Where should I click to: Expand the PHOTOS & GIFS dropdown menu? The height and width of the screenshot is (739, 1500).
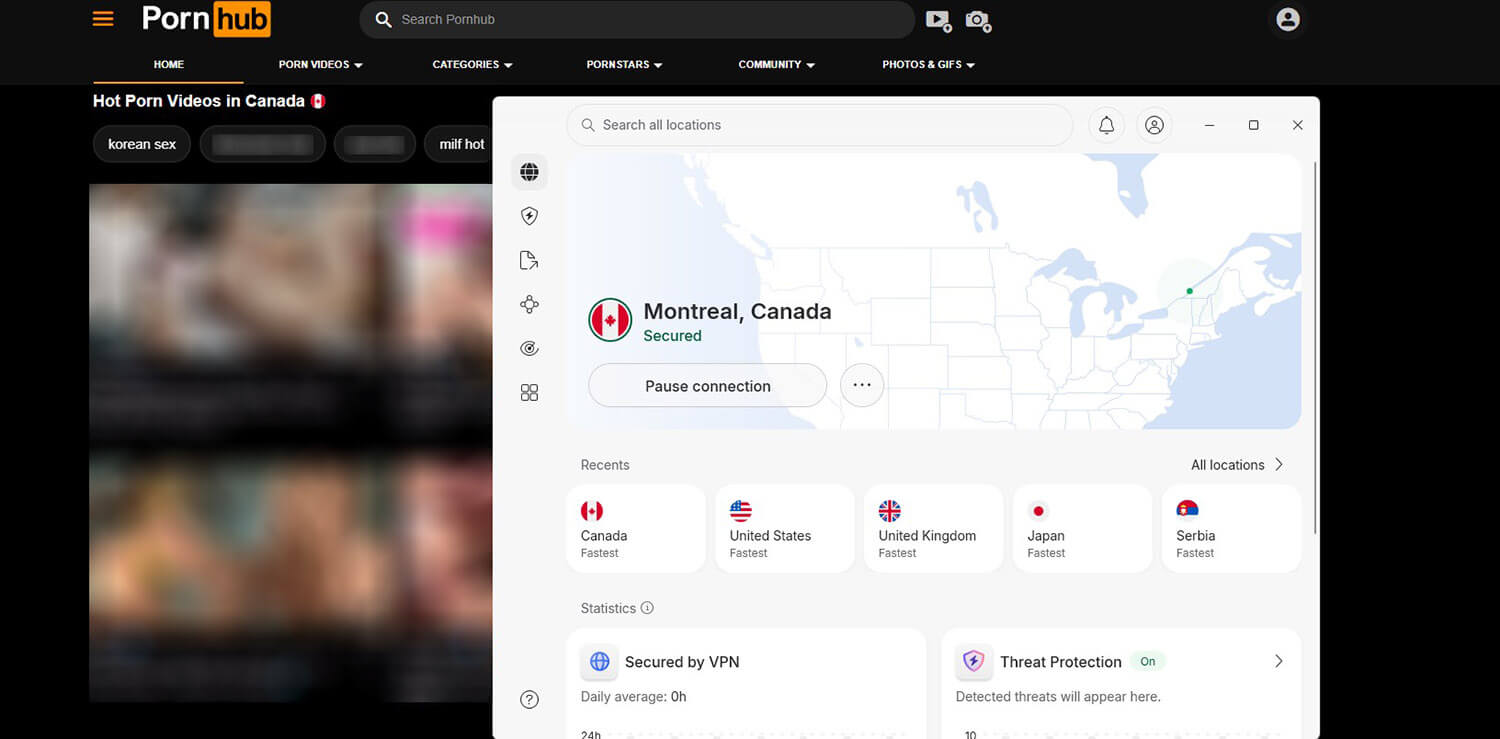tap(928, 64)
